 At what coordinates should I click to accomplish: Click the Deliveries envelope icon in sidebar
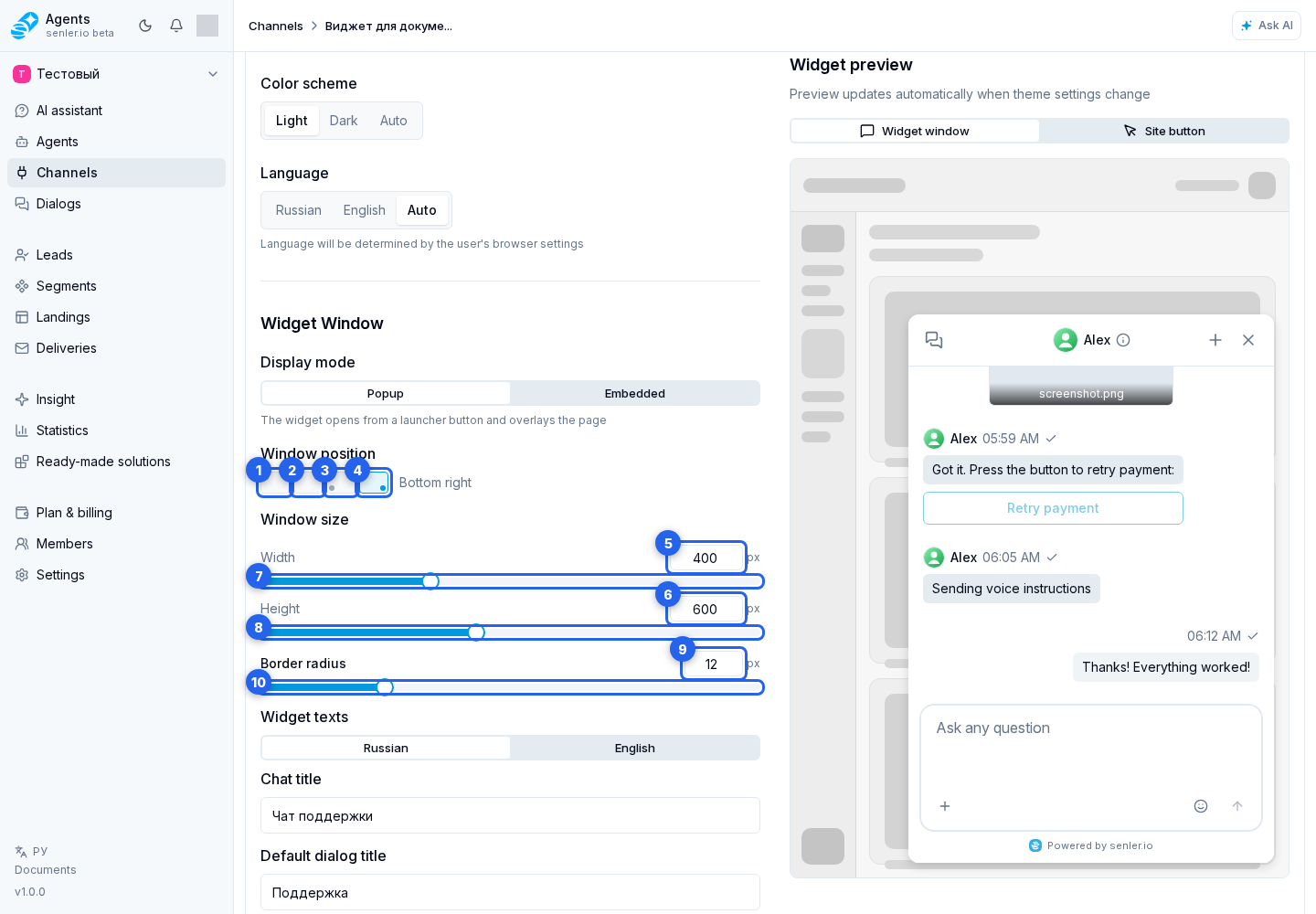coord(22,348)
